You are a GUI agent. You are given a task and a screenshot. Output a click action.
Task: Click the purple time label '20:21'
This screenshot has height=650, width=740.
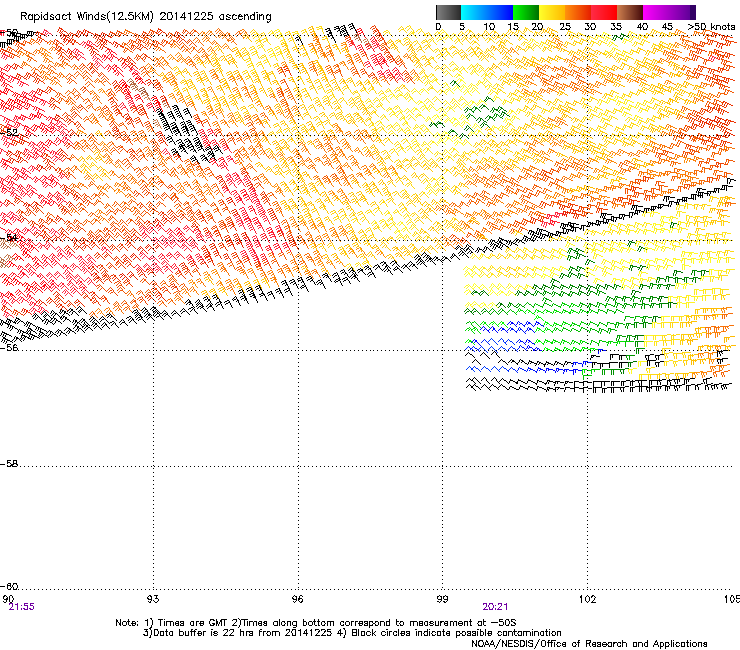tap(495, 607)
